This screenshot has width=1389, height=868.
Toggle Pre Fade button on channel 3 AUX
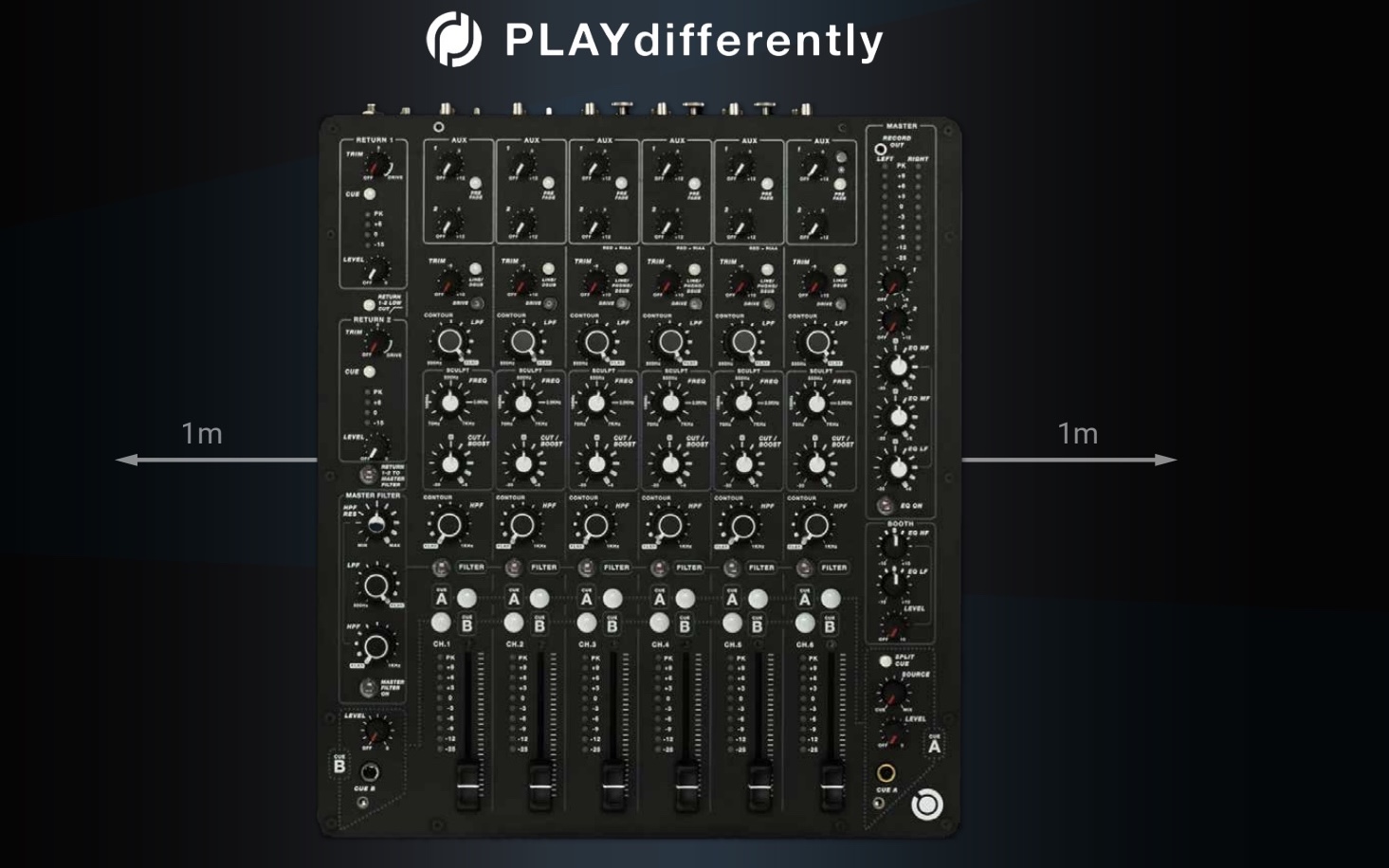pyautogui.click(x=621, y=184)
